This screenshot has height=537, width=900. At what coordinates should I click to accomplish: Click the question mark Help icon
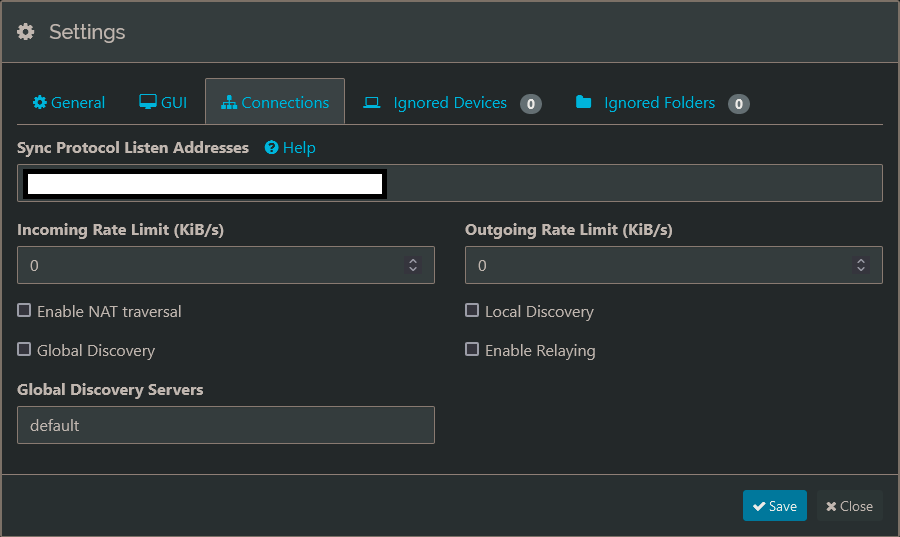point(271,148)
